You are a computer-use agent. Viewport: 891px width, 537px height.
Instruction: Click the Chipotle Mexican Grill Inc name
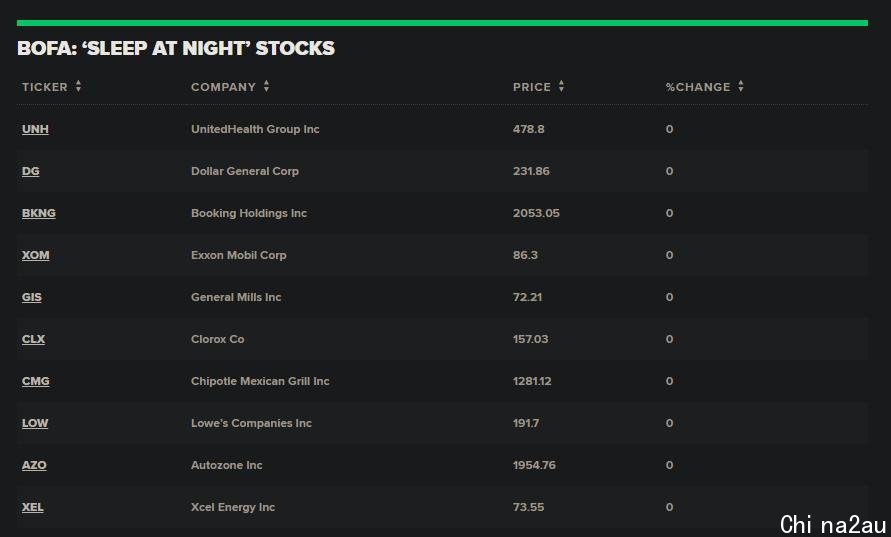point(260,382)
